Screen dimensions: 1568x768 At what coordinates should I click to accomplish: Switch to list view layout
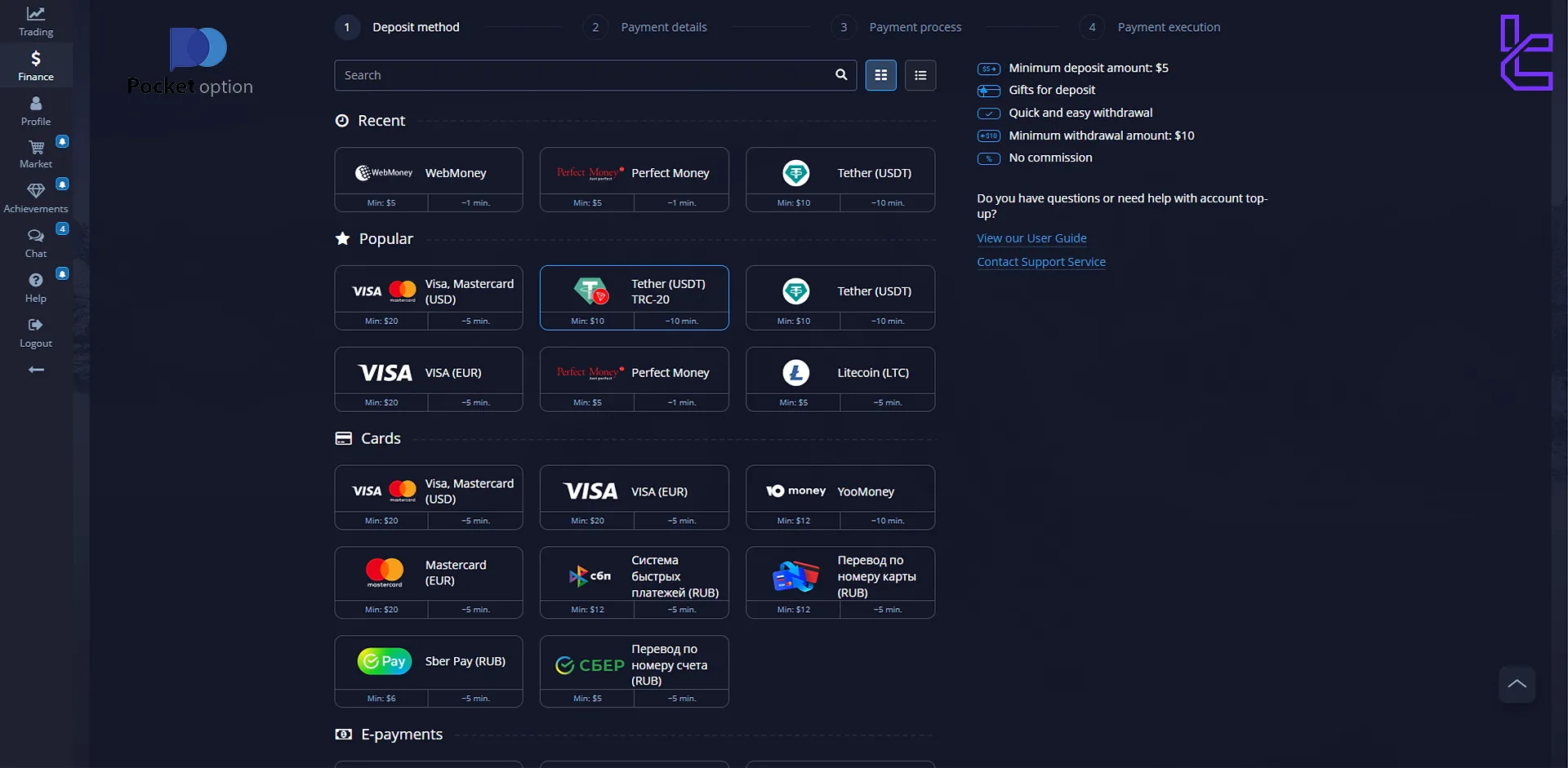[x=920, y=75]
